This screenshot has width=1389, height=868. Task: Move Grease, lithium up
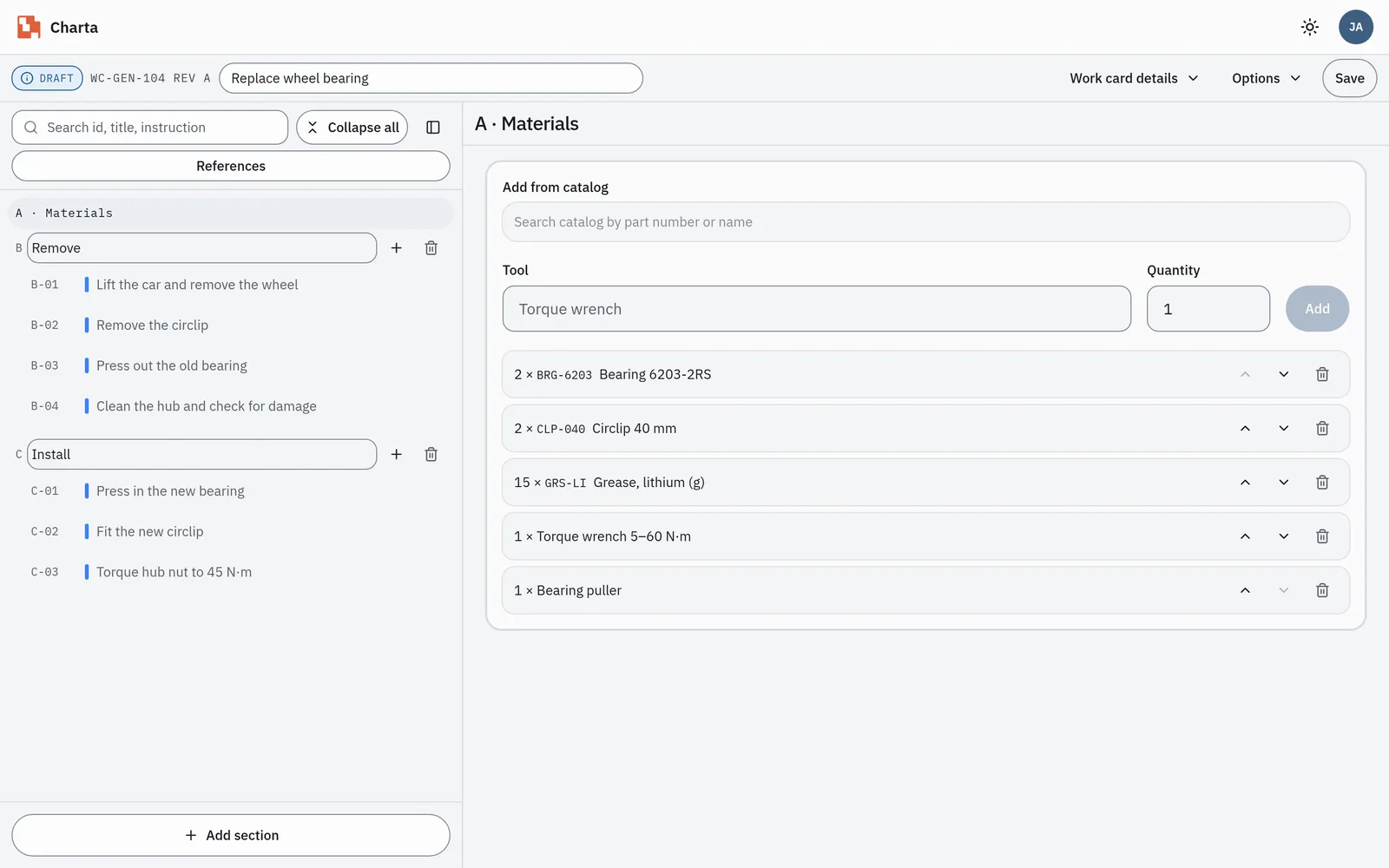point(1245,482)
